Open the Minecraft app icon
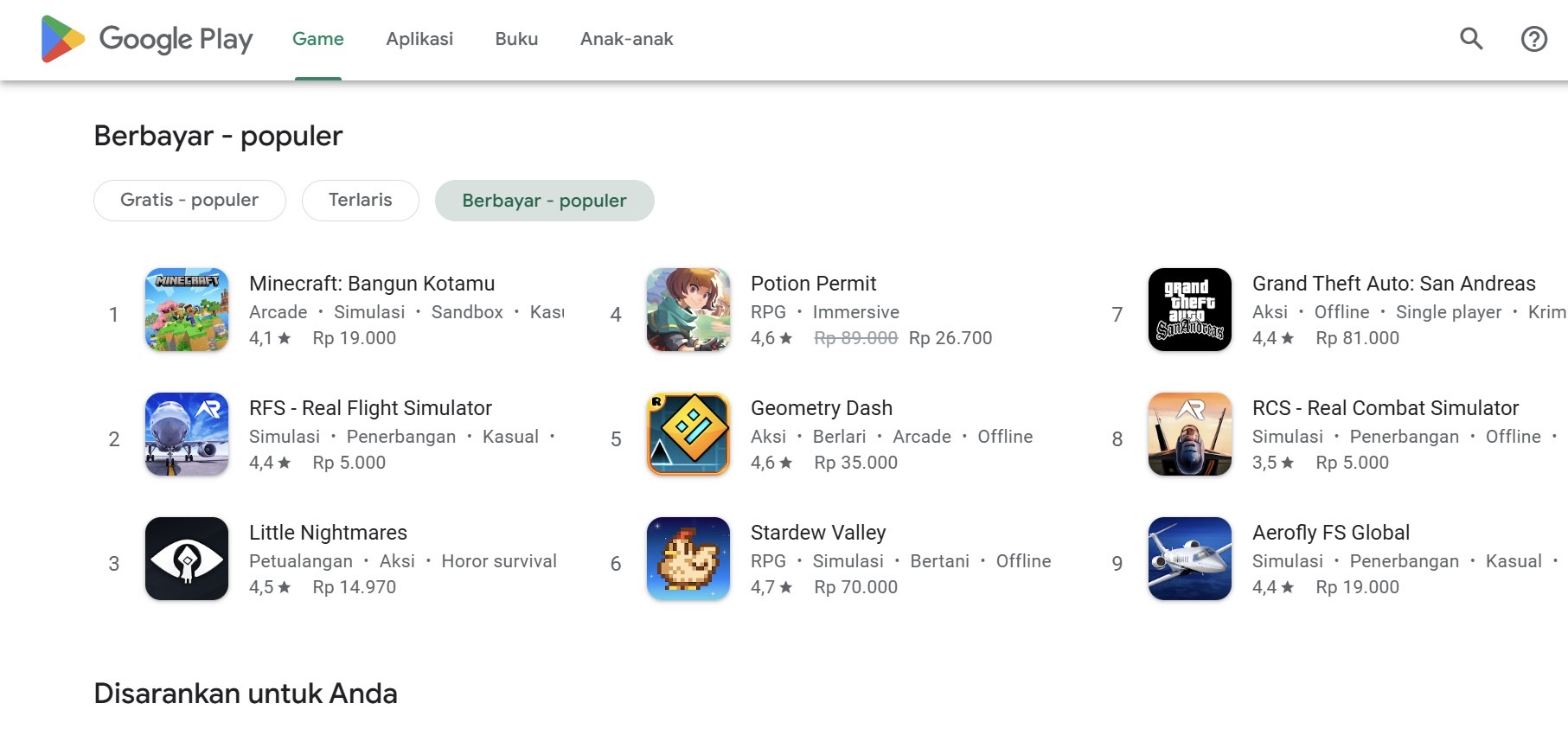This screenshot has height=729, width=1568. [187, 310]
